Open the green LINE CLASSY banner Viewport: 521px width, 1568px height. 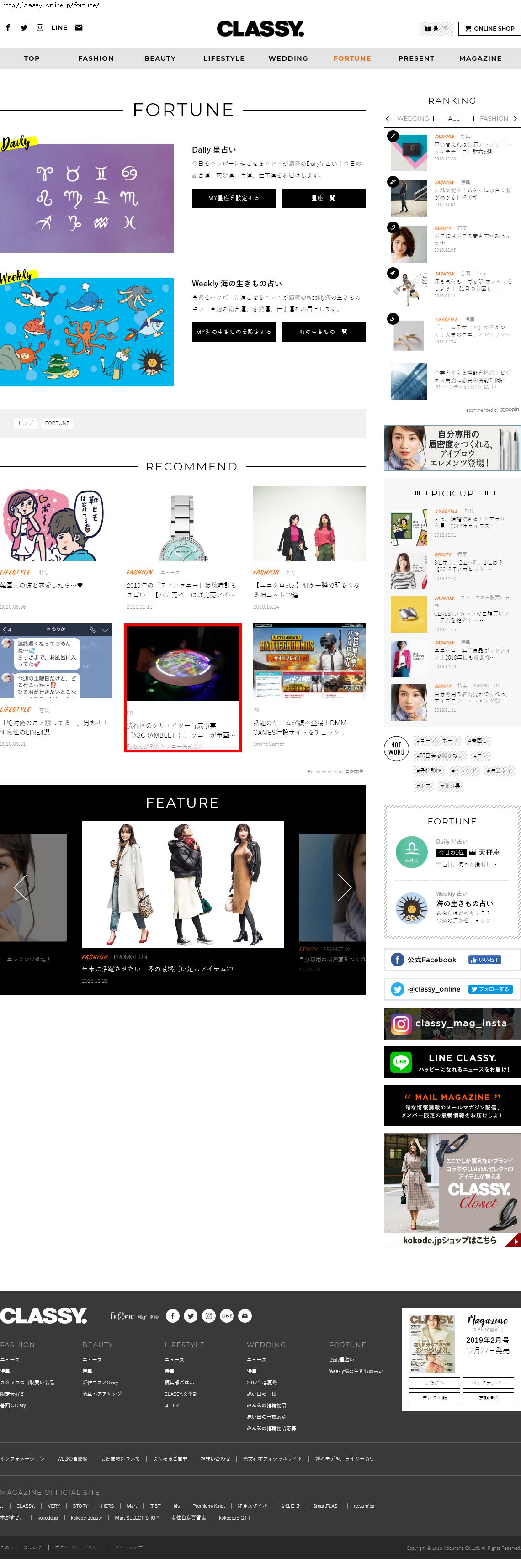(452, 1062)
